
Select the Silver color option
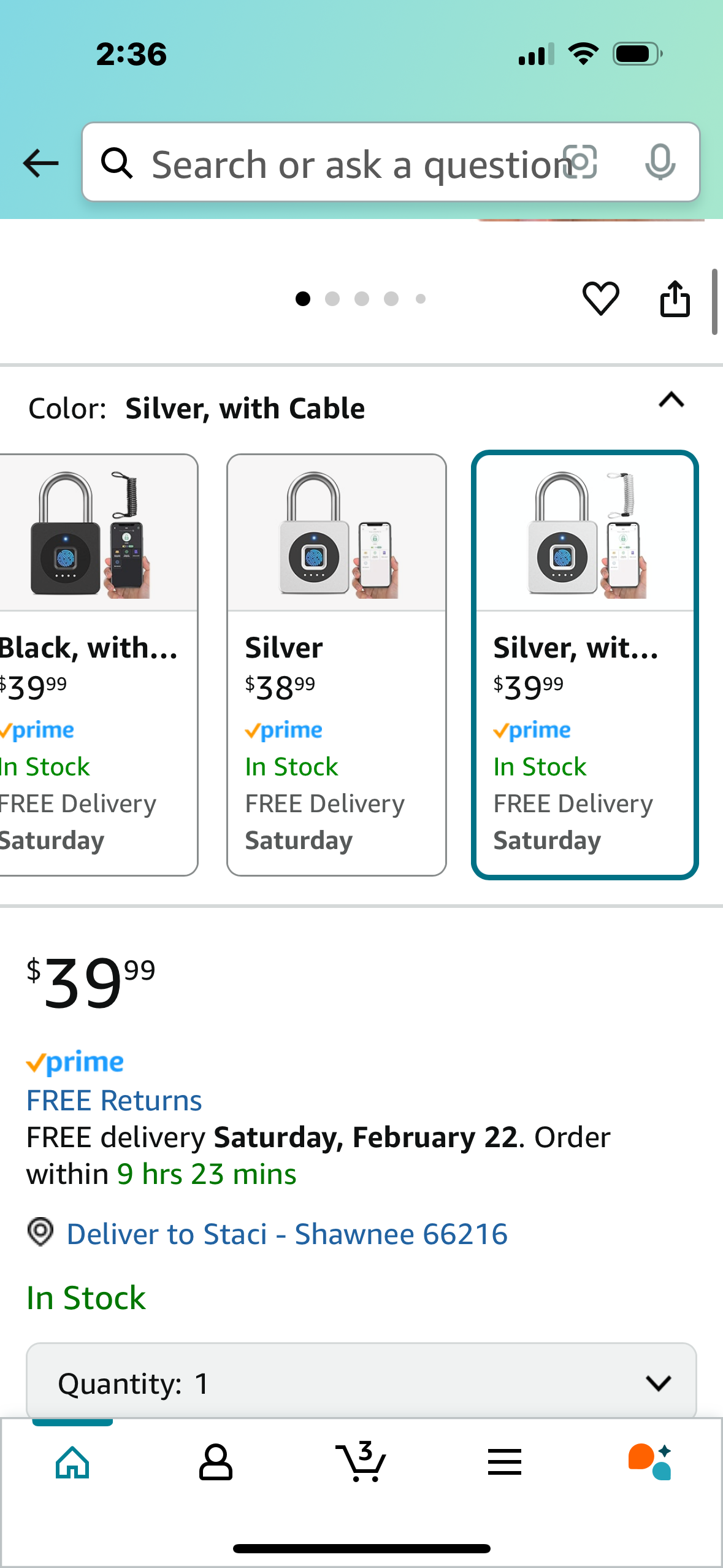click(x=336, y=664)
